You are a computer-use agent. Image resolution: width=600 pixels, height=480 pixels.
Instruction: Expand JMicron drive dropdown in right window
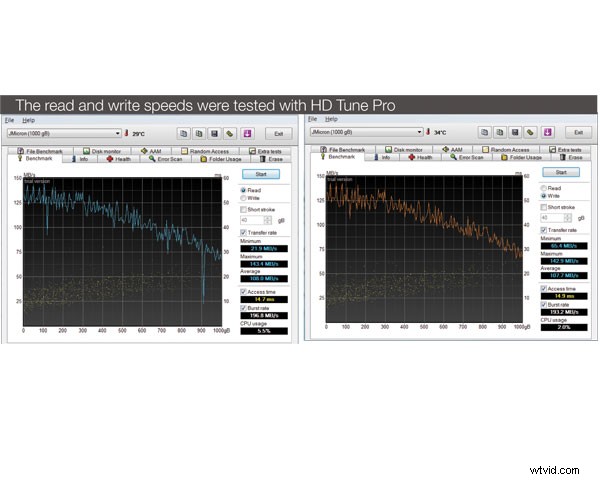418,132
